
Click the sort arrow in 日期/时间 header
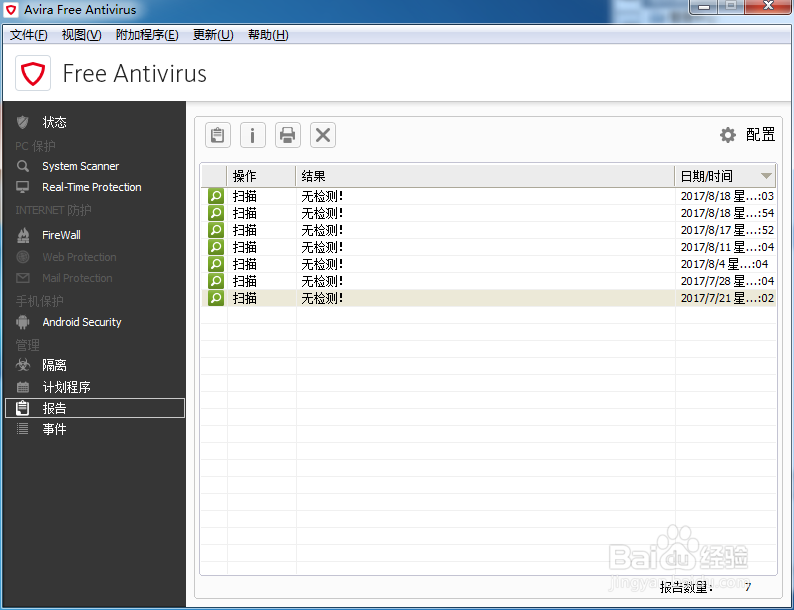pyautogui.click(x=766, y=176)
